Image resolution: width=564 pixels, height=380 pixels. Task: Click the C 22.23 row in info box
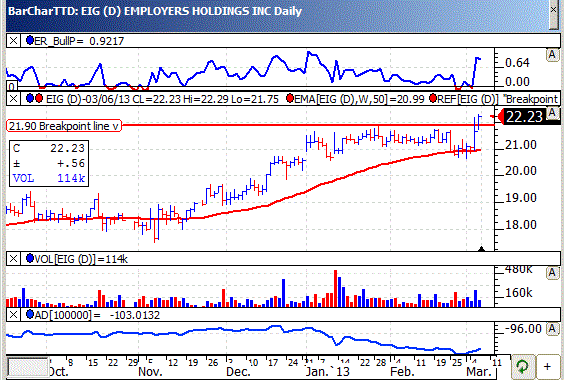tap(49, 148)
